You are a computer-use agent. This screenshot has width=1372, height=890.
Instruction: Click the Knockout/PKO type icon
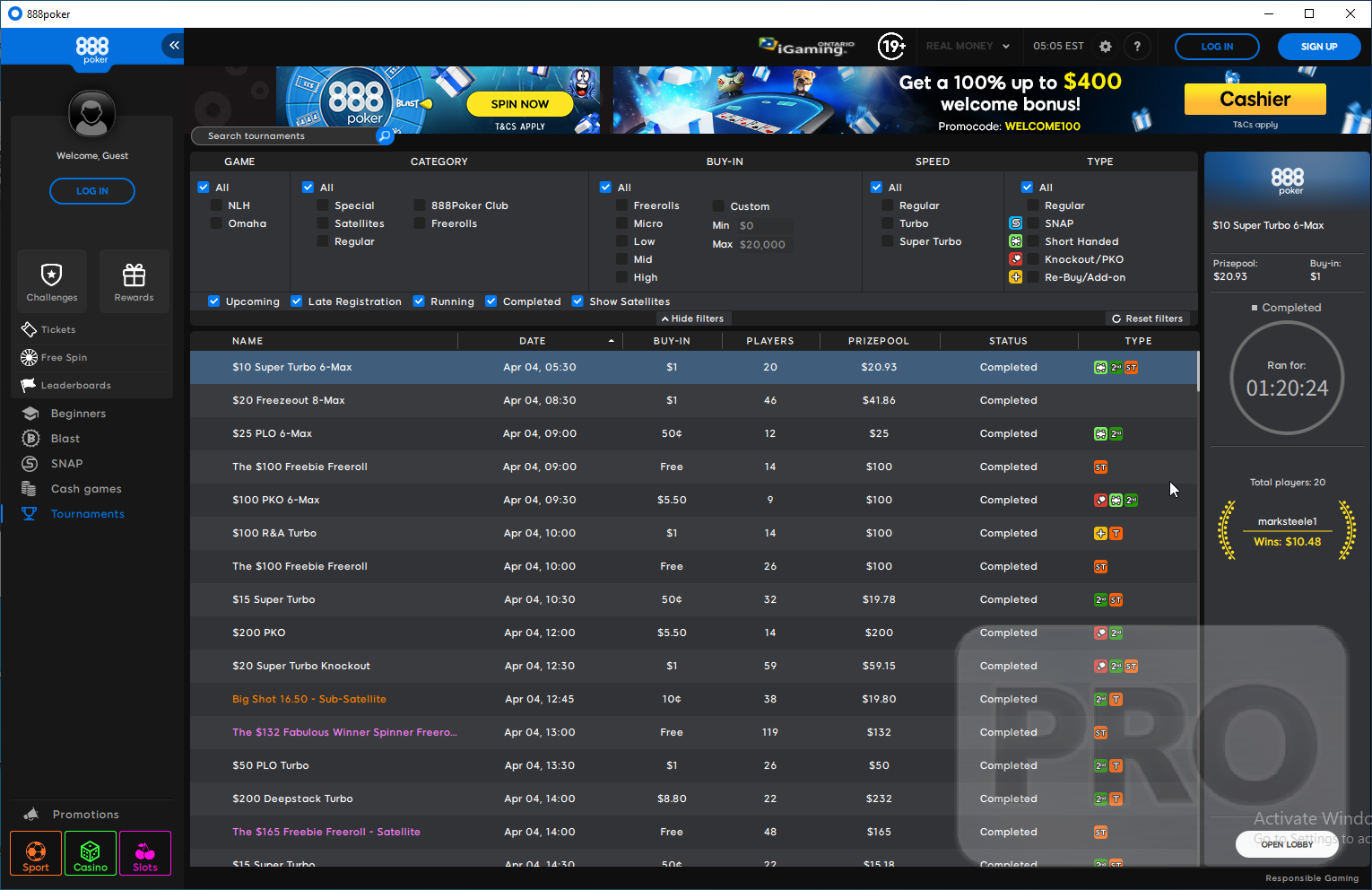pos(1016,259)
